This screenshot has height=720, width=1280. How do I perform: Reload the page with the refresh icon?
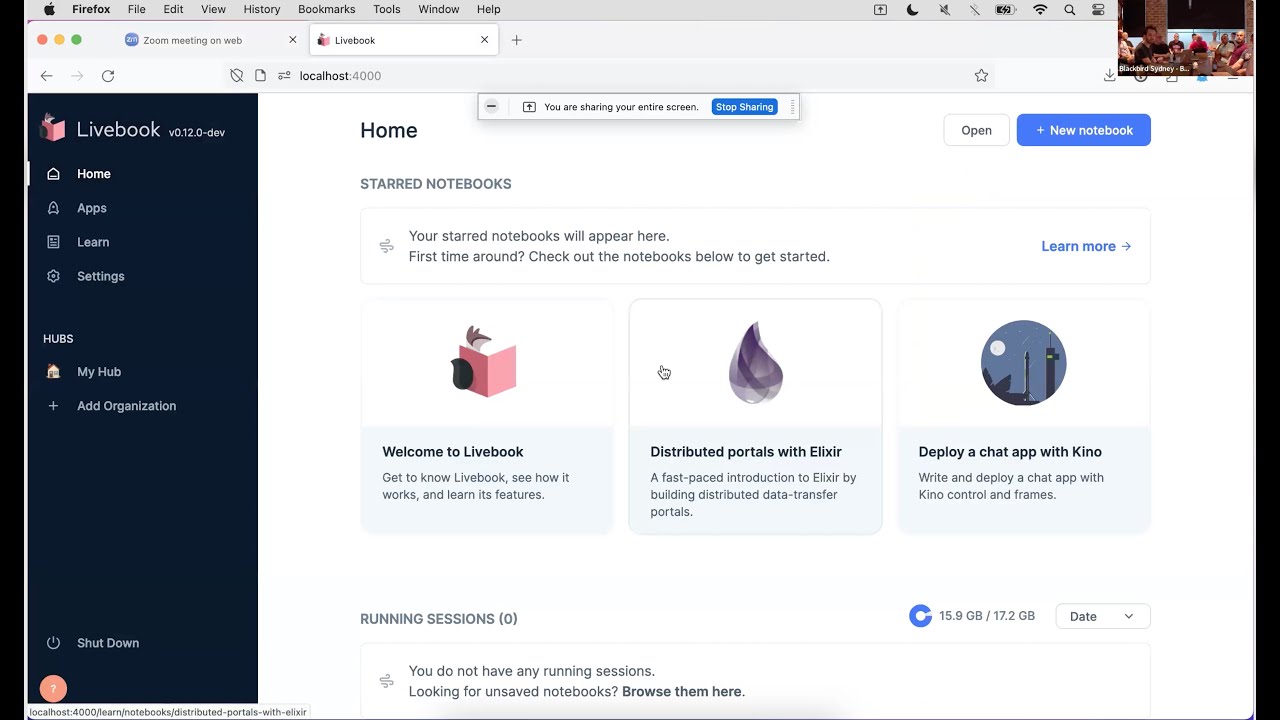point(108,76)
